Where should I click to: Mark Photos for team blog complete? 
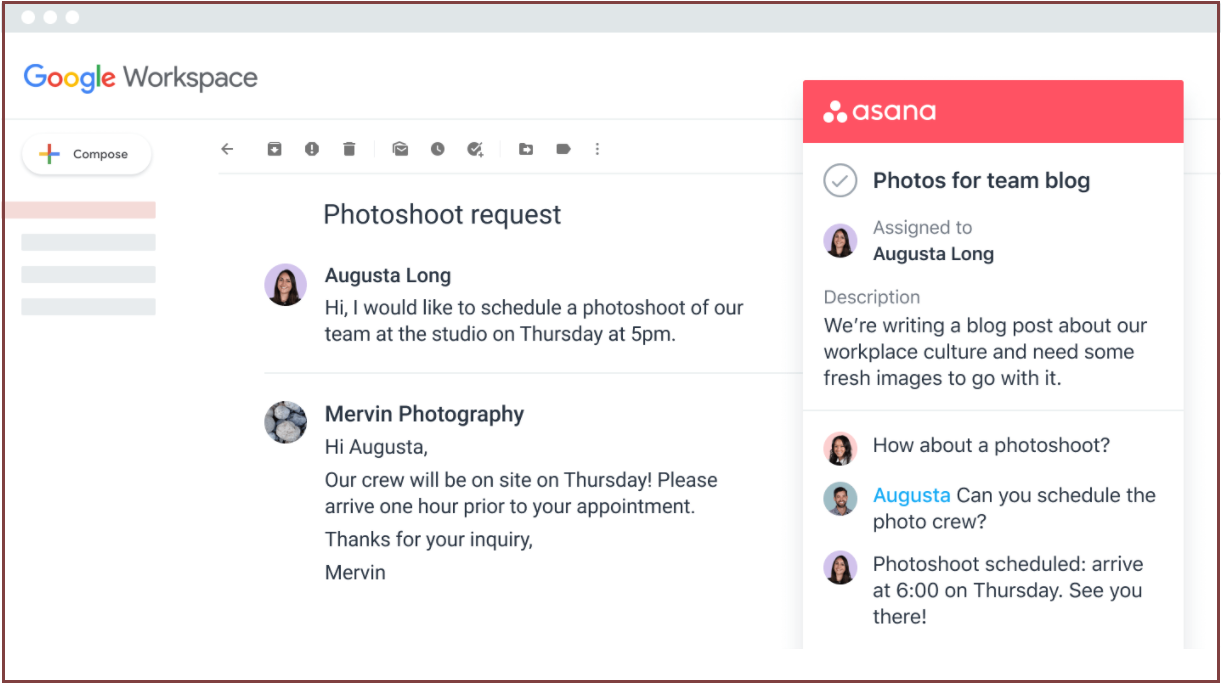point(840,181)
